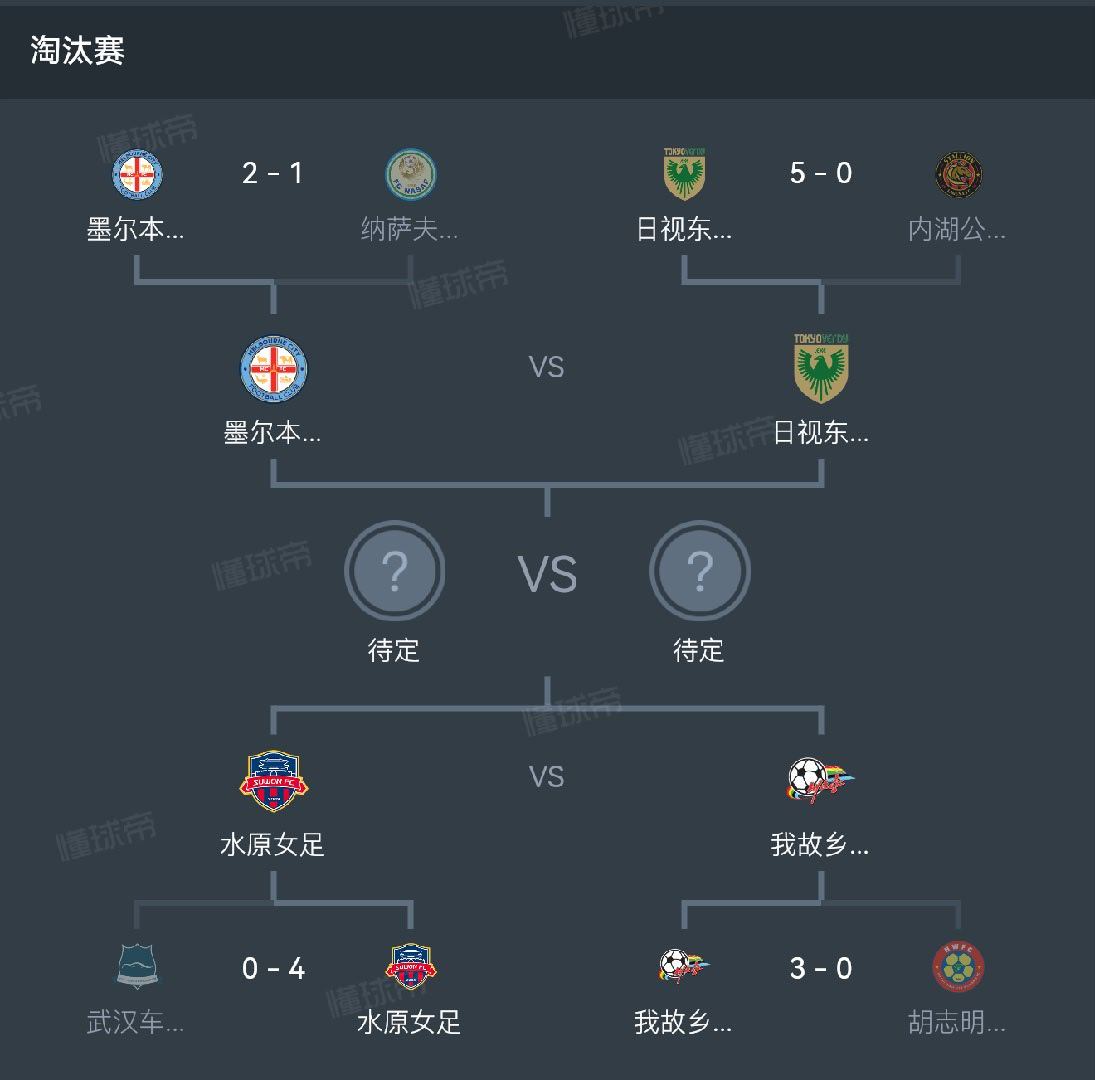View the 0 - 4 match result
The width and height of the screenshot is (1095, 1080).
pos(273,968)
